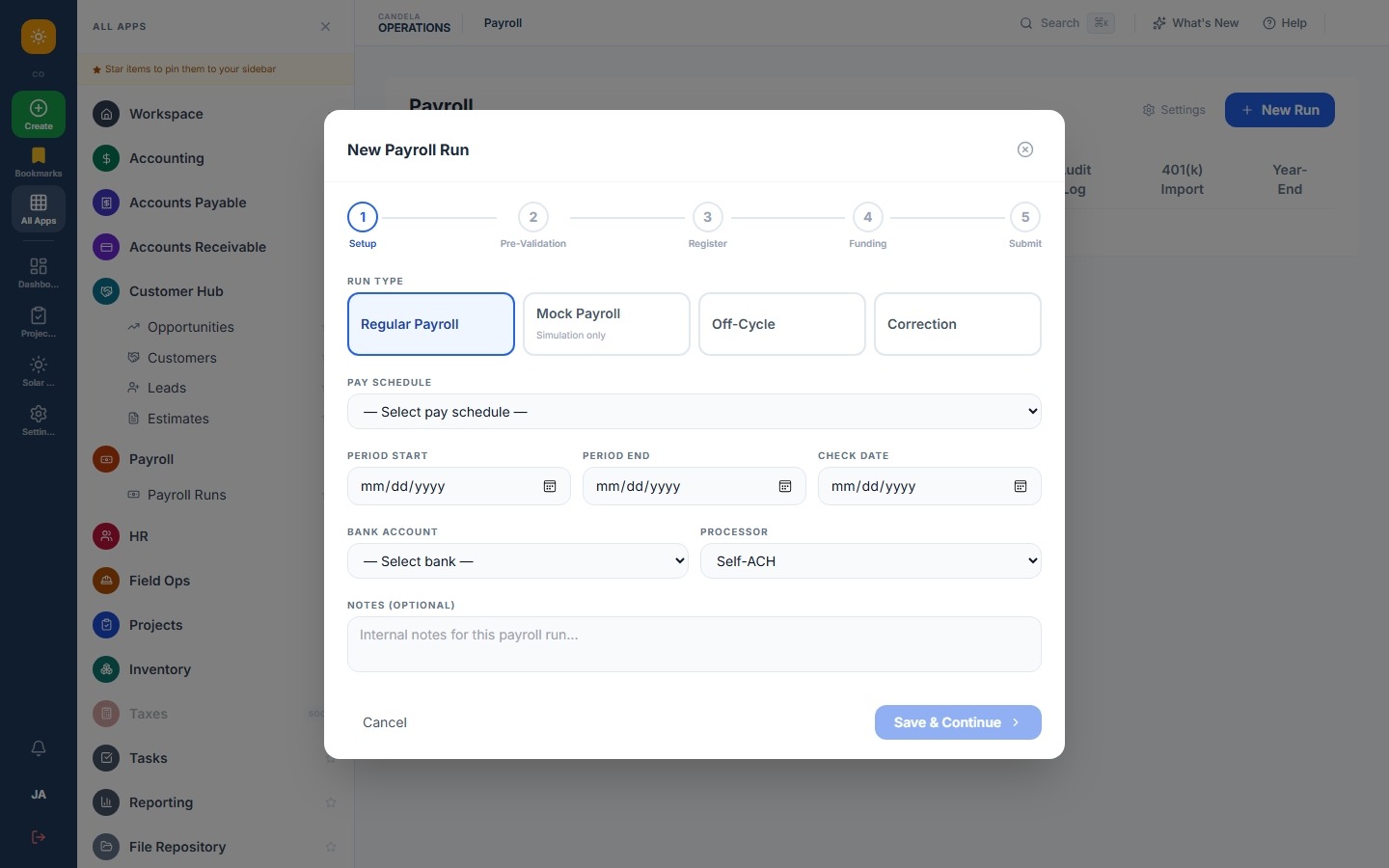Select All Apps grid icon
This screenshot has height=868, width=1389.
pos(39,209)
